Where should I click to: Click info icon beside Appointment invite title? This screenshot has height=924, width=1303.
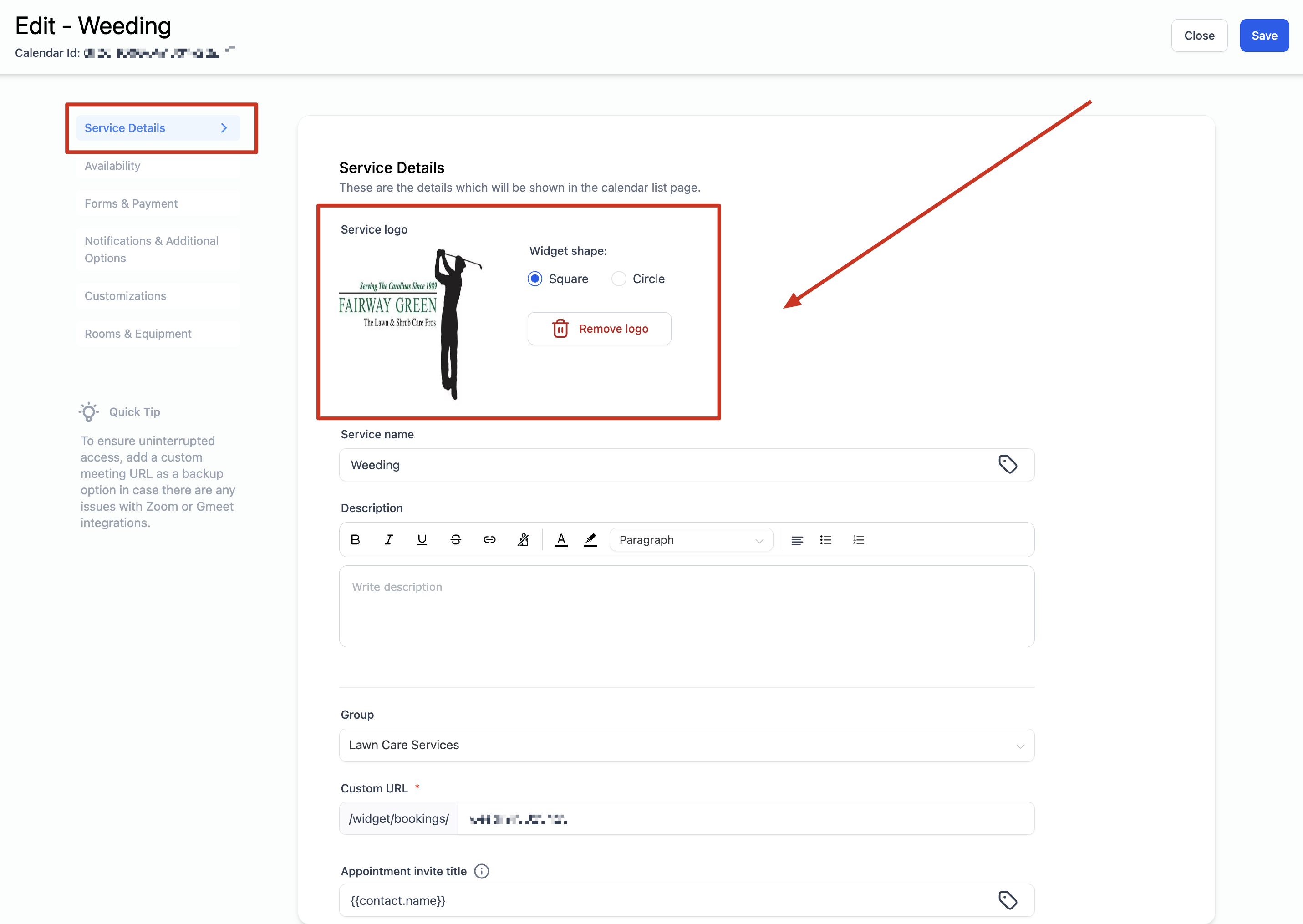(x=481, y=871)
